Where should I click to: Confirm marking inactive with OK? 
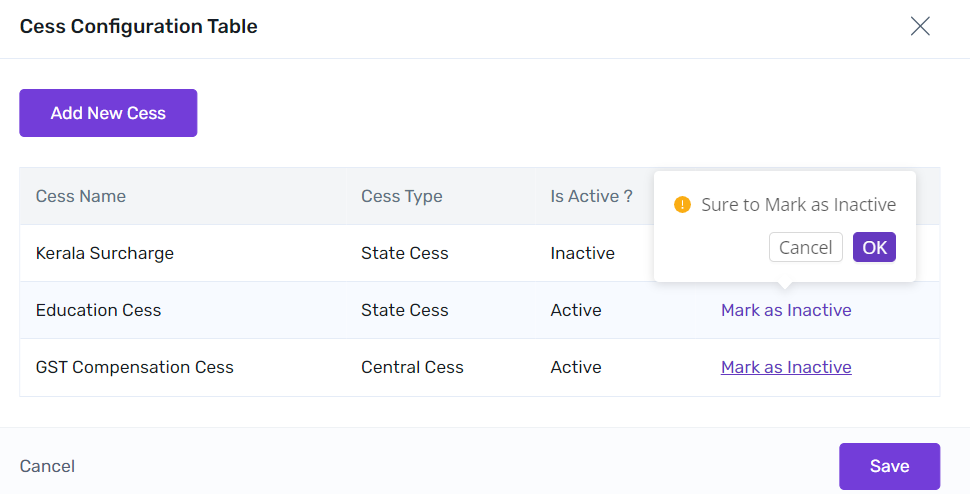point(874,248)
